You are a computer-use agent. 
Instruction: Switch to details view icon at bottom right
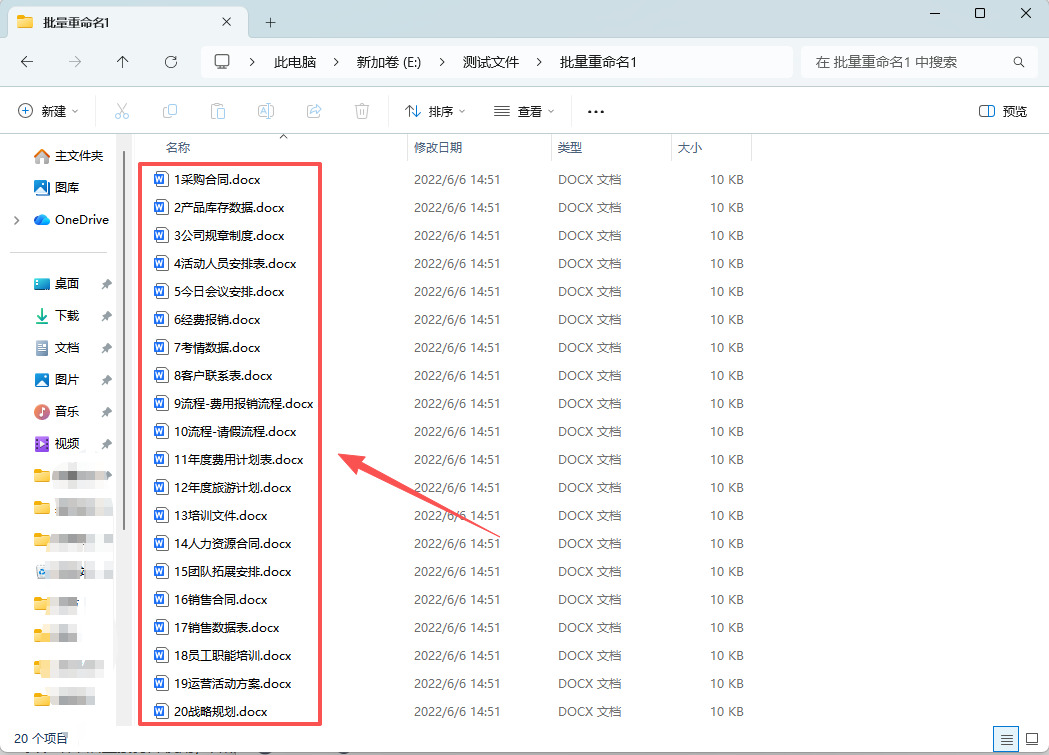pyautogui.click(x=1006, y=740)
